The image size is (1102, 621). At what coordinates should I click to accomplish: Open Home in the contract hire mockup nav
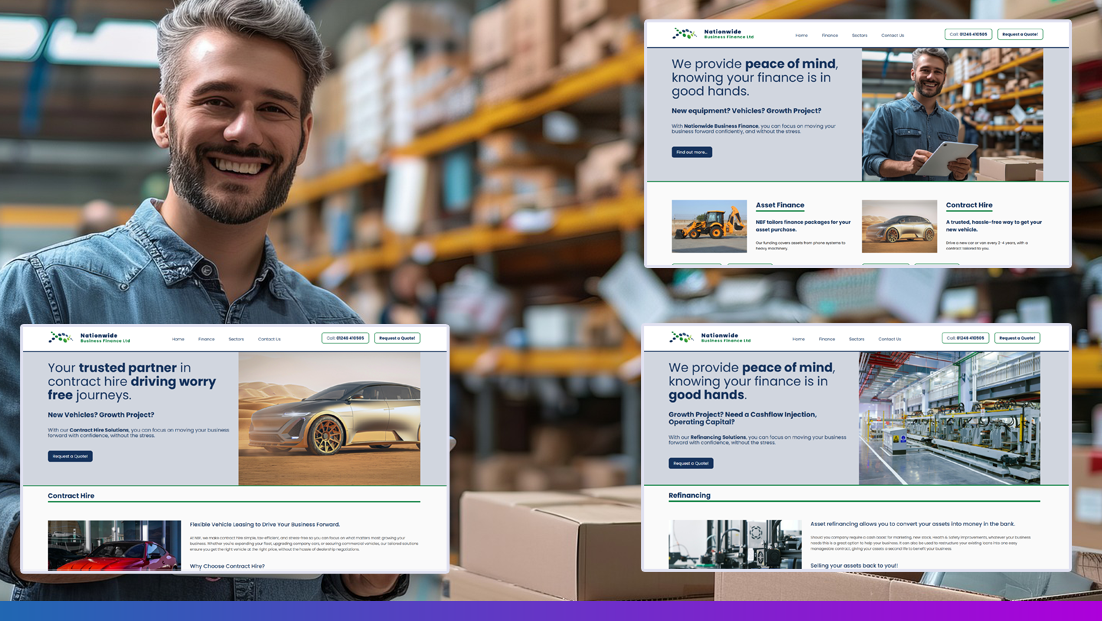(x=179, y=339)
